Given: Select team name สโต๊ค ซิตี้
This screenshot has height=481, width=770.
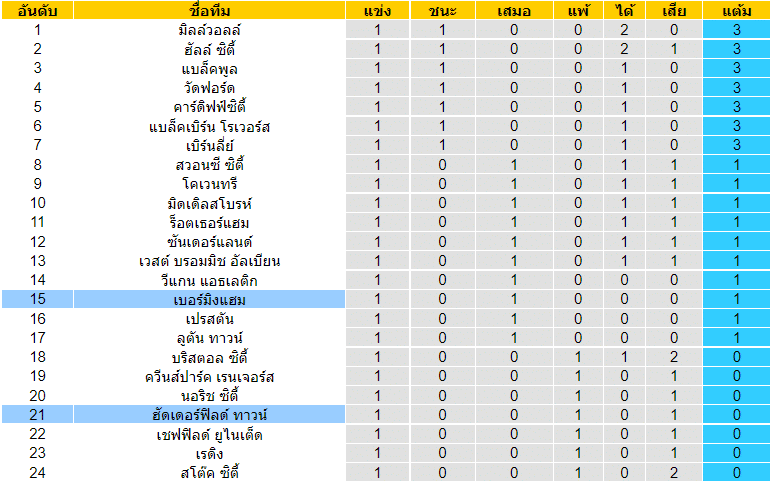Looking at the screenshot, I should tap(209, 473).
